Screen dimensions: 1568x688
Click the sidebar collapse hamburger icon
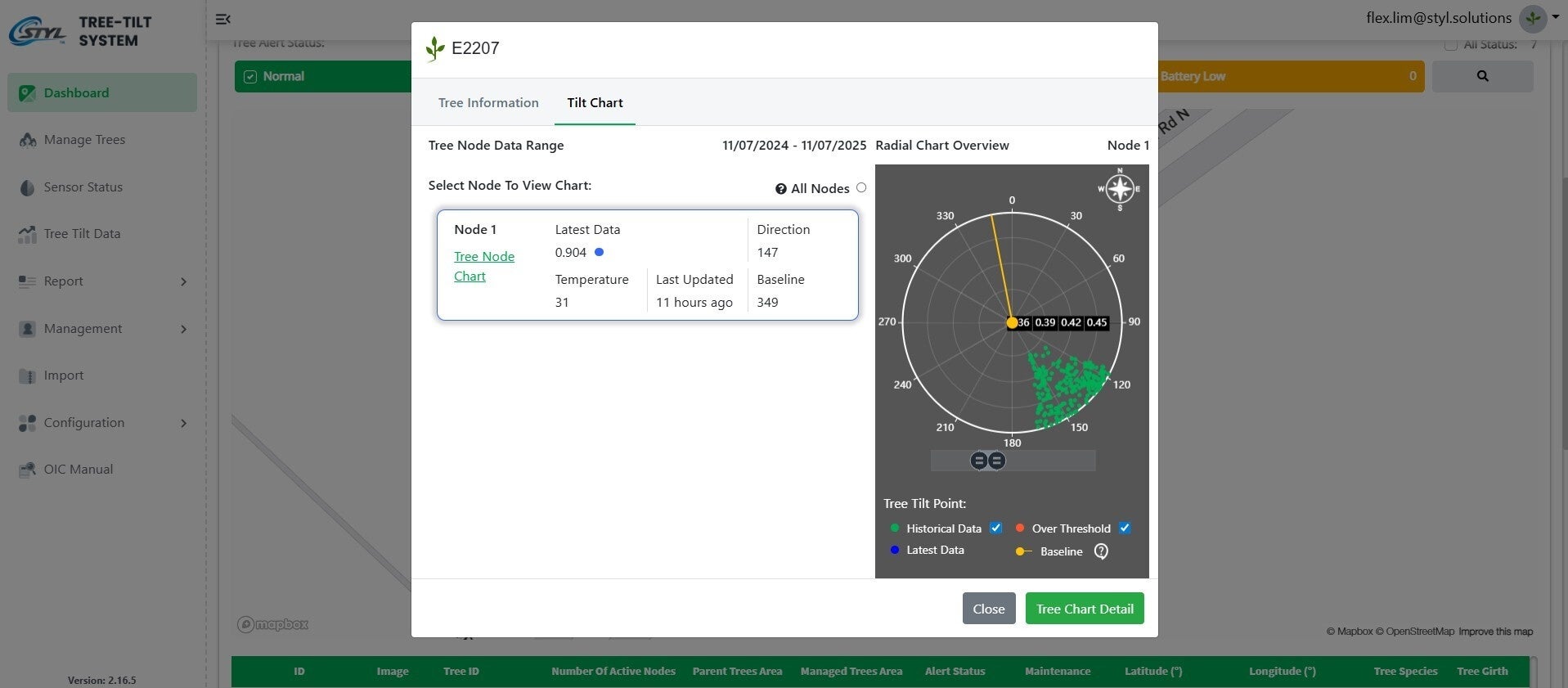click(x=222, y=19)
